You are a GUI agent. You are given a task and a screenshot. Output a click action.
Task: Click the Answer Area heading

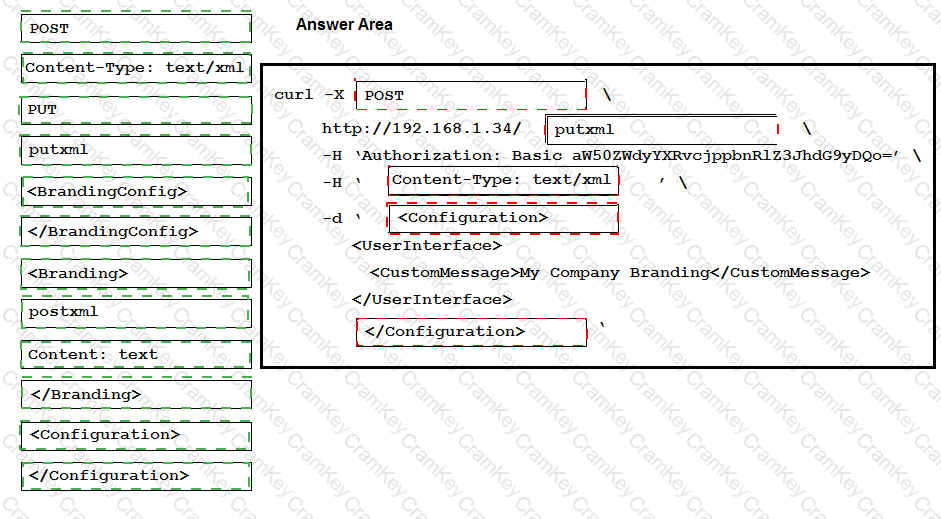tap(344, 25)
